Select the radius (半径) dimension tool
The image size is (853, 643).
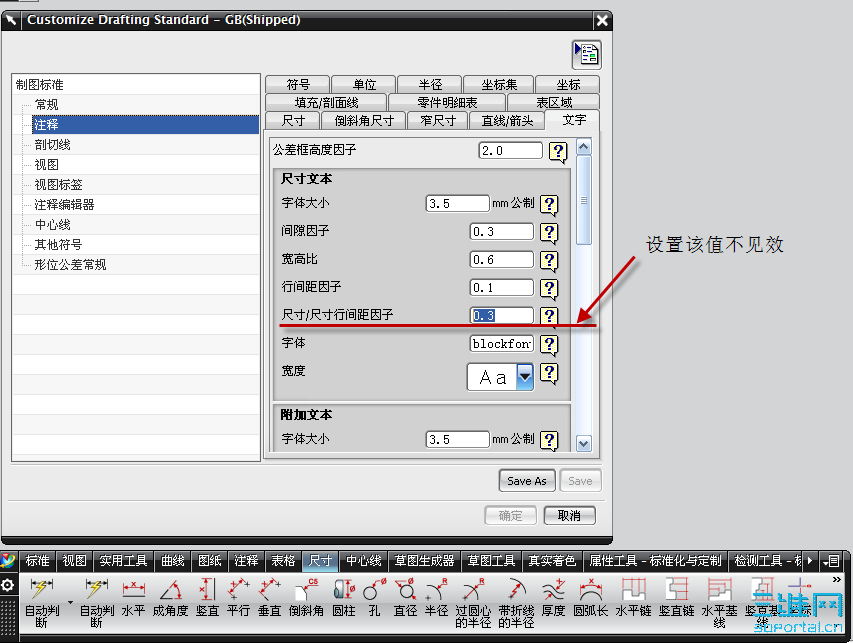436,598
